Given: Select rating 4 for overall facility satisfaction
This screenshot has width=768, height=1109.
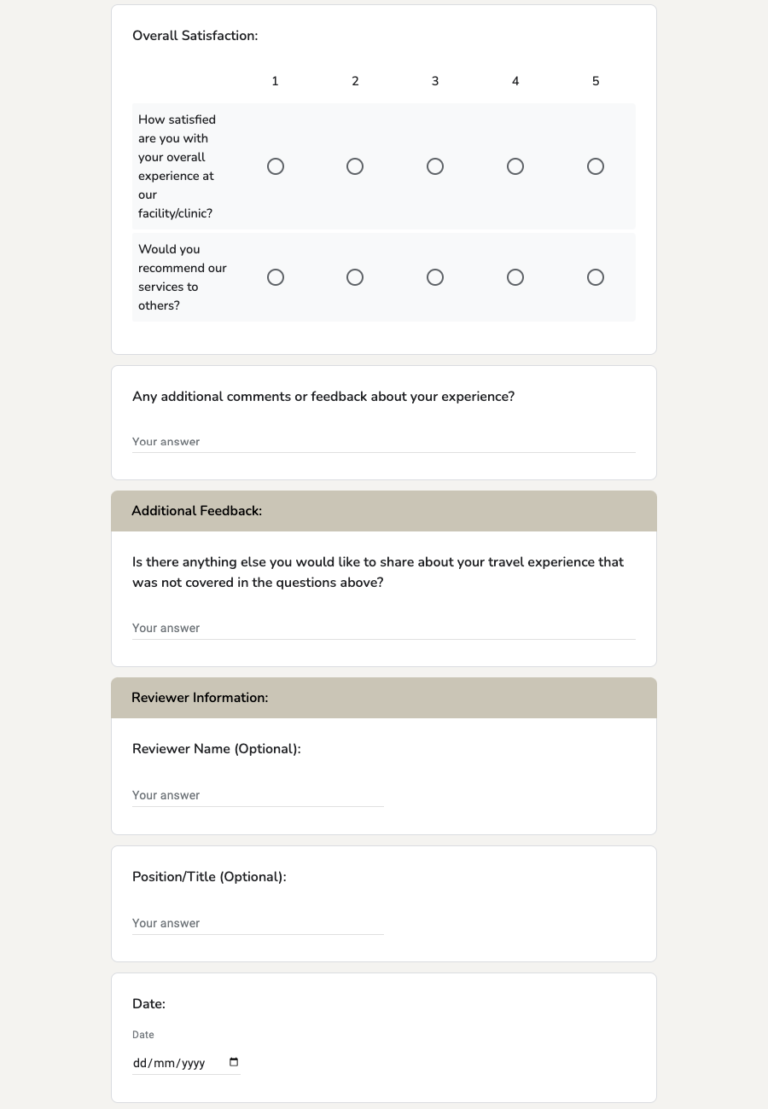Looking at the screenshot, I should [x=515, y=166].
